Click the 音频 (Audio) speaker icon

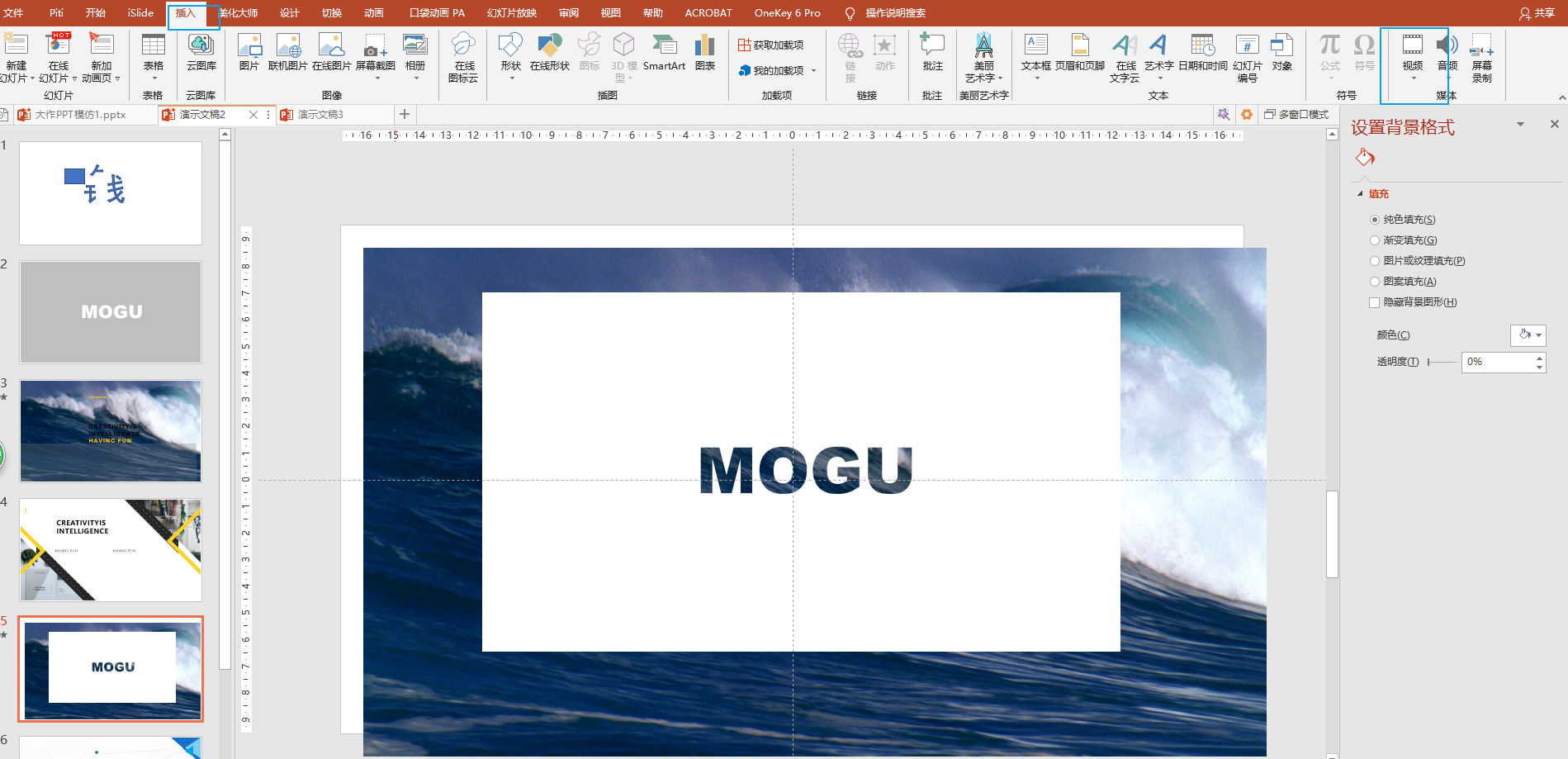(1447, 45)
